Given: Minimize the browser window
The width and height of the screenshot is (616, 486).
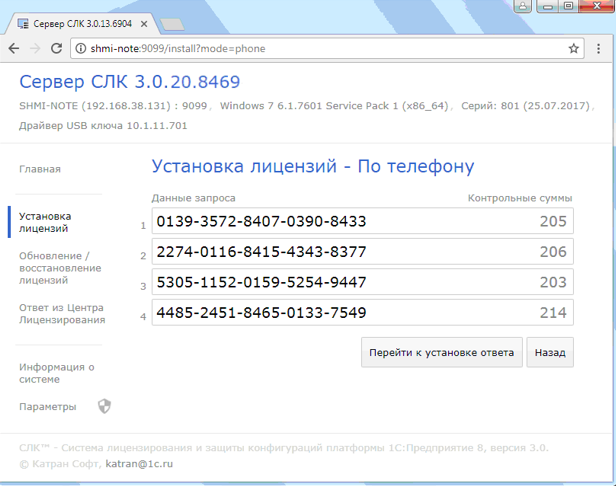Looking at the screenshot, I should click(x=548, y=6).
